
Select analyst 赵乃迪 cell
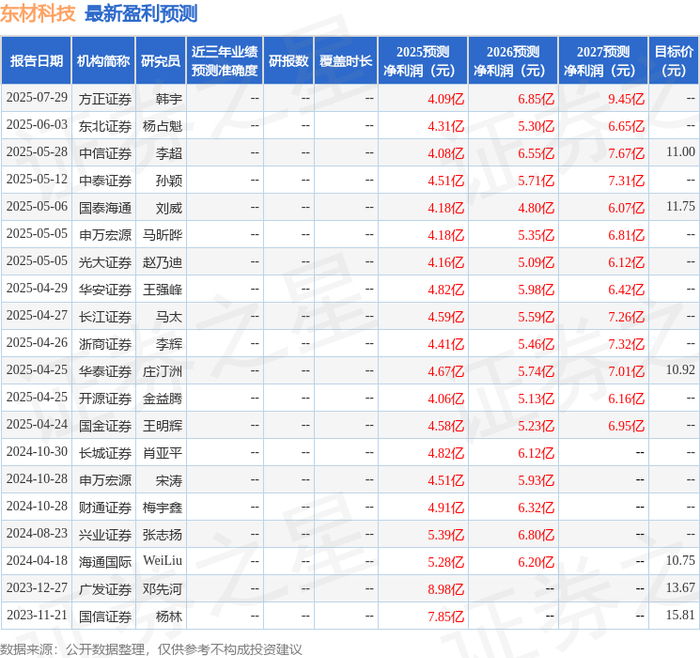pyautogui.click(x=162, y=262)
